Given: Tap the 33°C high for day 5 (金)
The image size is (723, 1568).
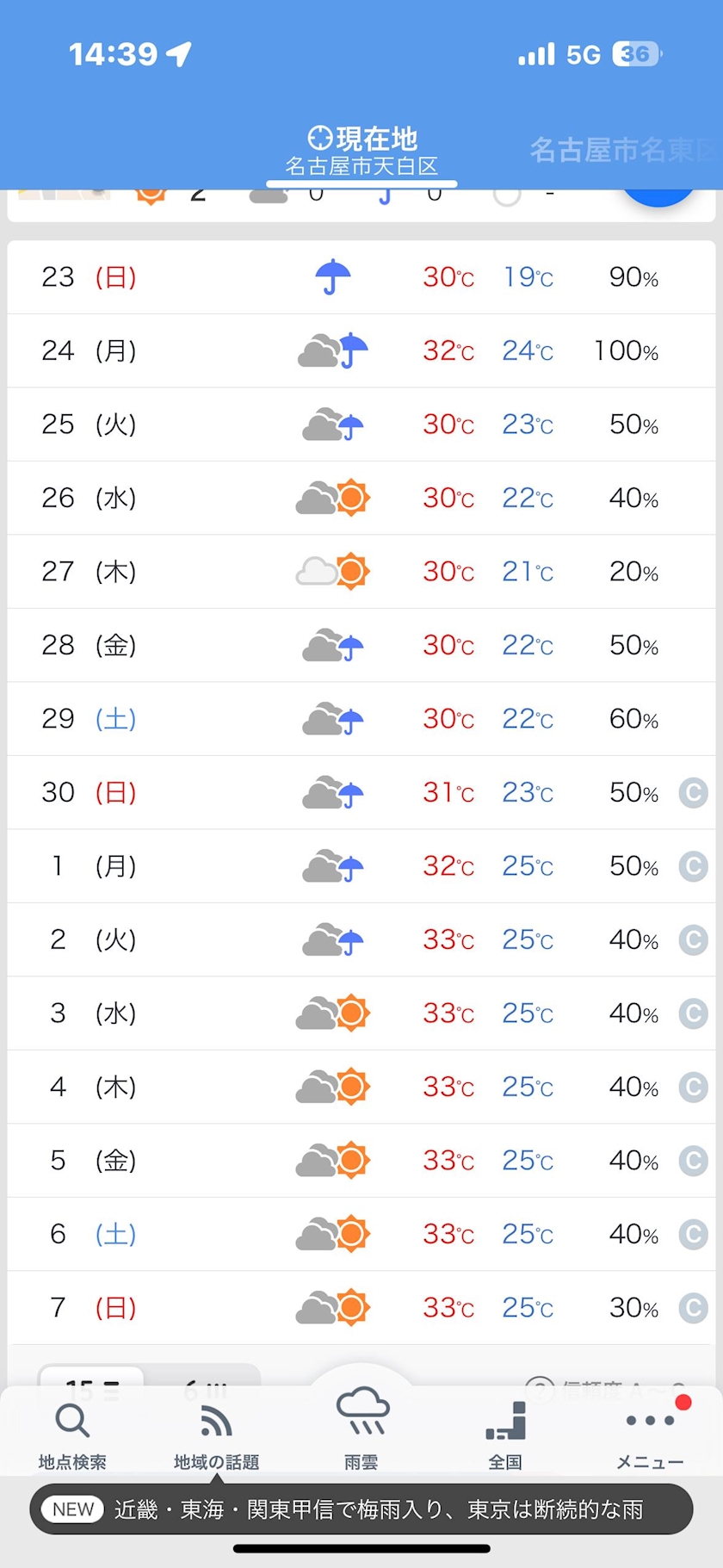Looking at the screenshot, I should pos(448,1161).
